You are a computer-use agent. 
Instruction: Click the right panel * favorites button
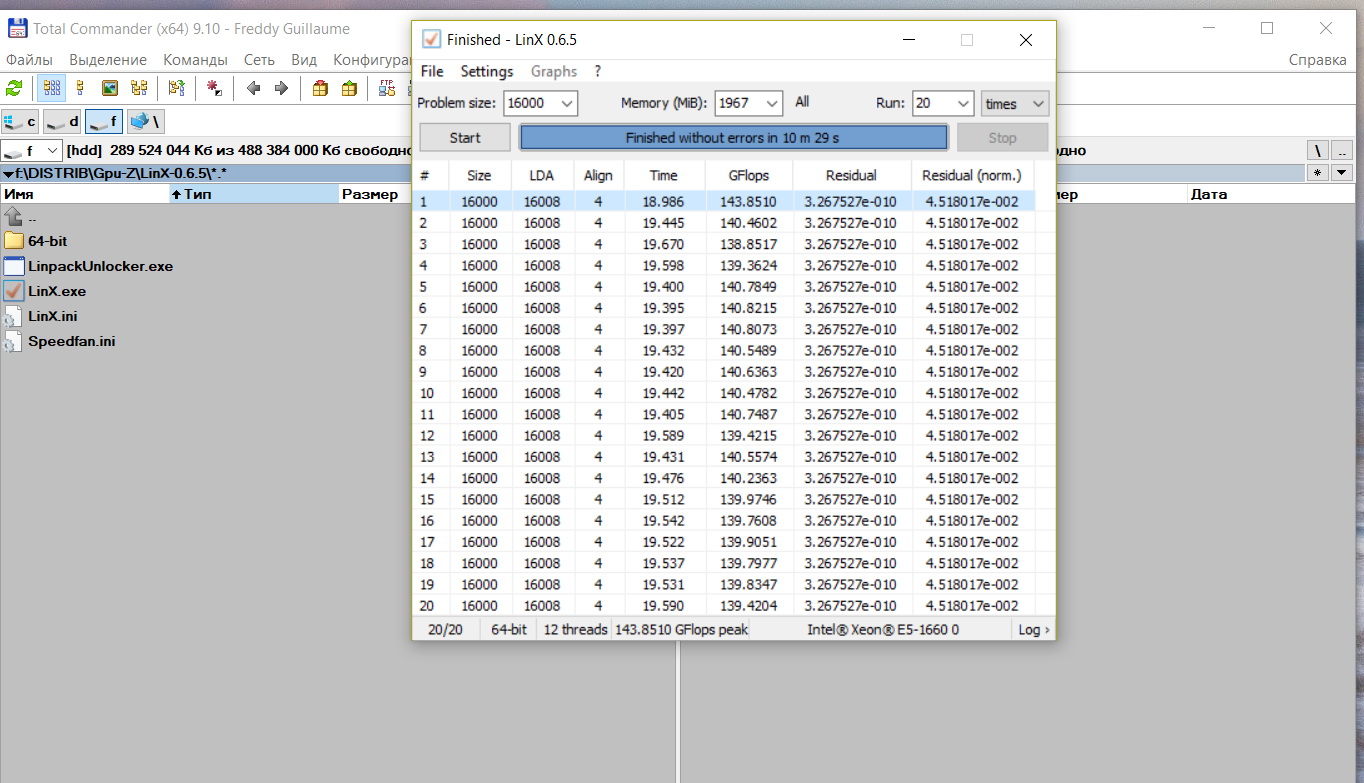[x=1319, y=173]
